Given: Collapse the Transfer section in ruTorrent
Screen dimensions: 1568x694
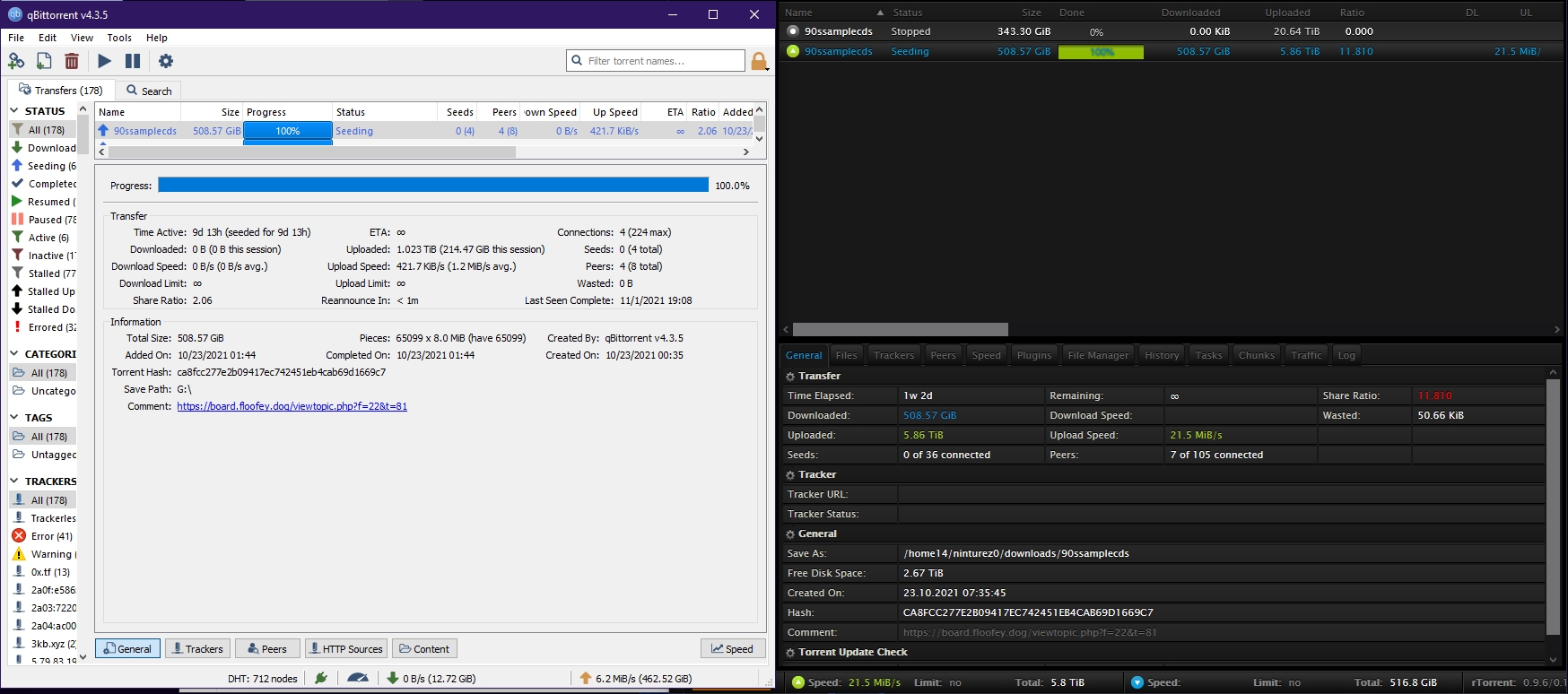Looking at the screenshot, I should tap(790, 377).
